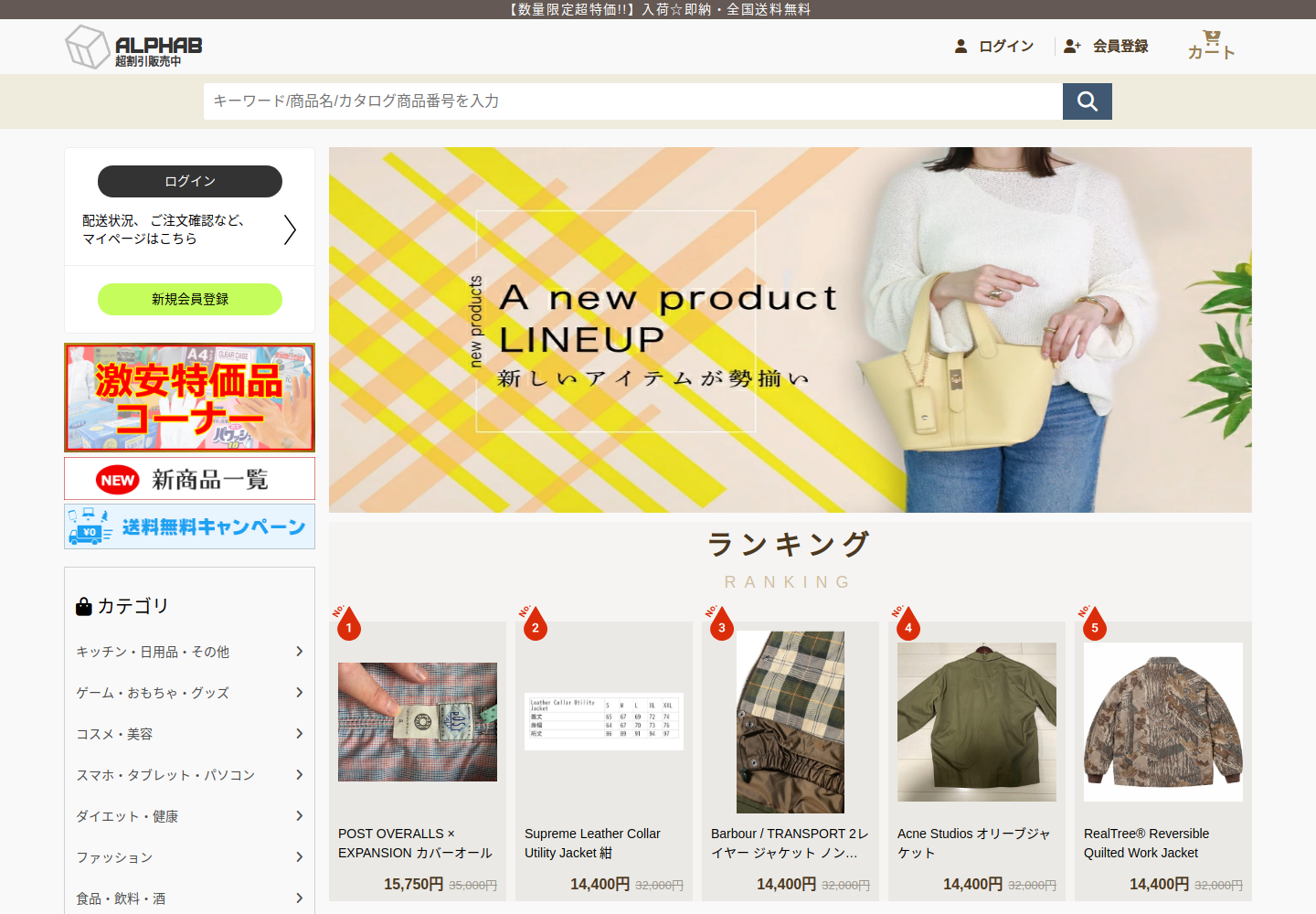Expand コスメ・美容 category chevron
This screenshot has height=914, width=1316.
(x=299, y=734)
